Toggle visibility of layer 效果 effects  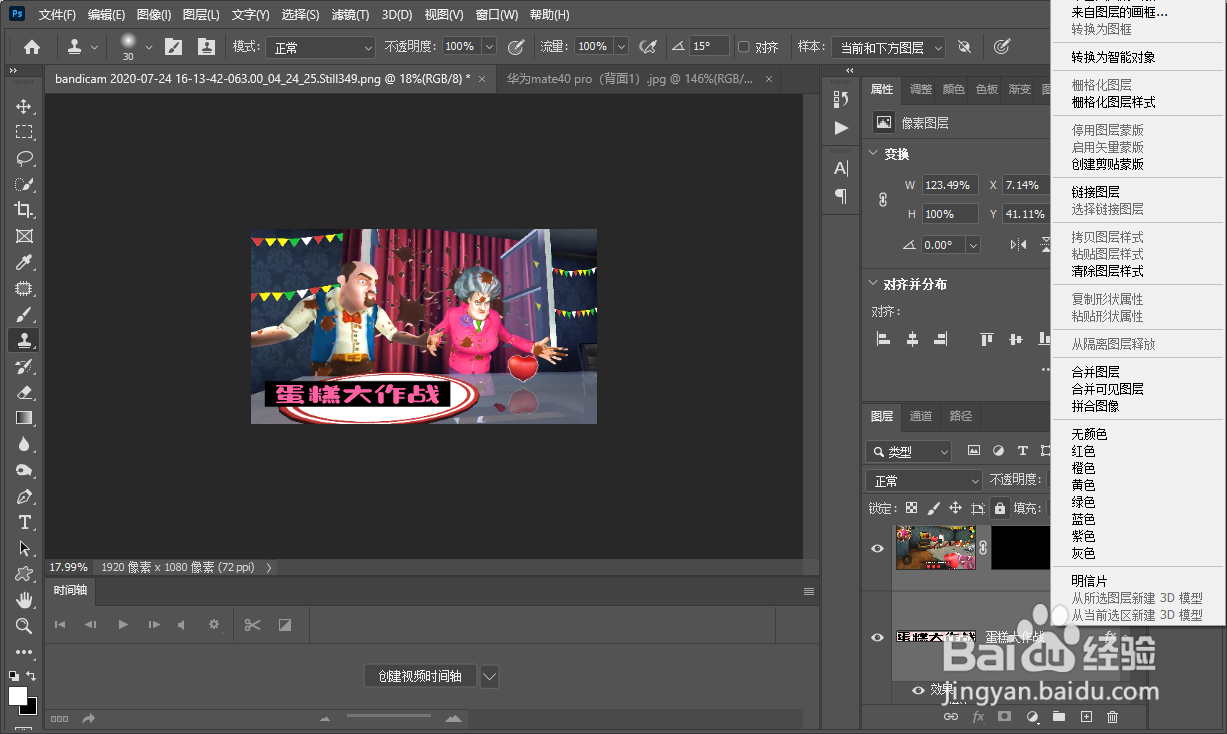918,689
